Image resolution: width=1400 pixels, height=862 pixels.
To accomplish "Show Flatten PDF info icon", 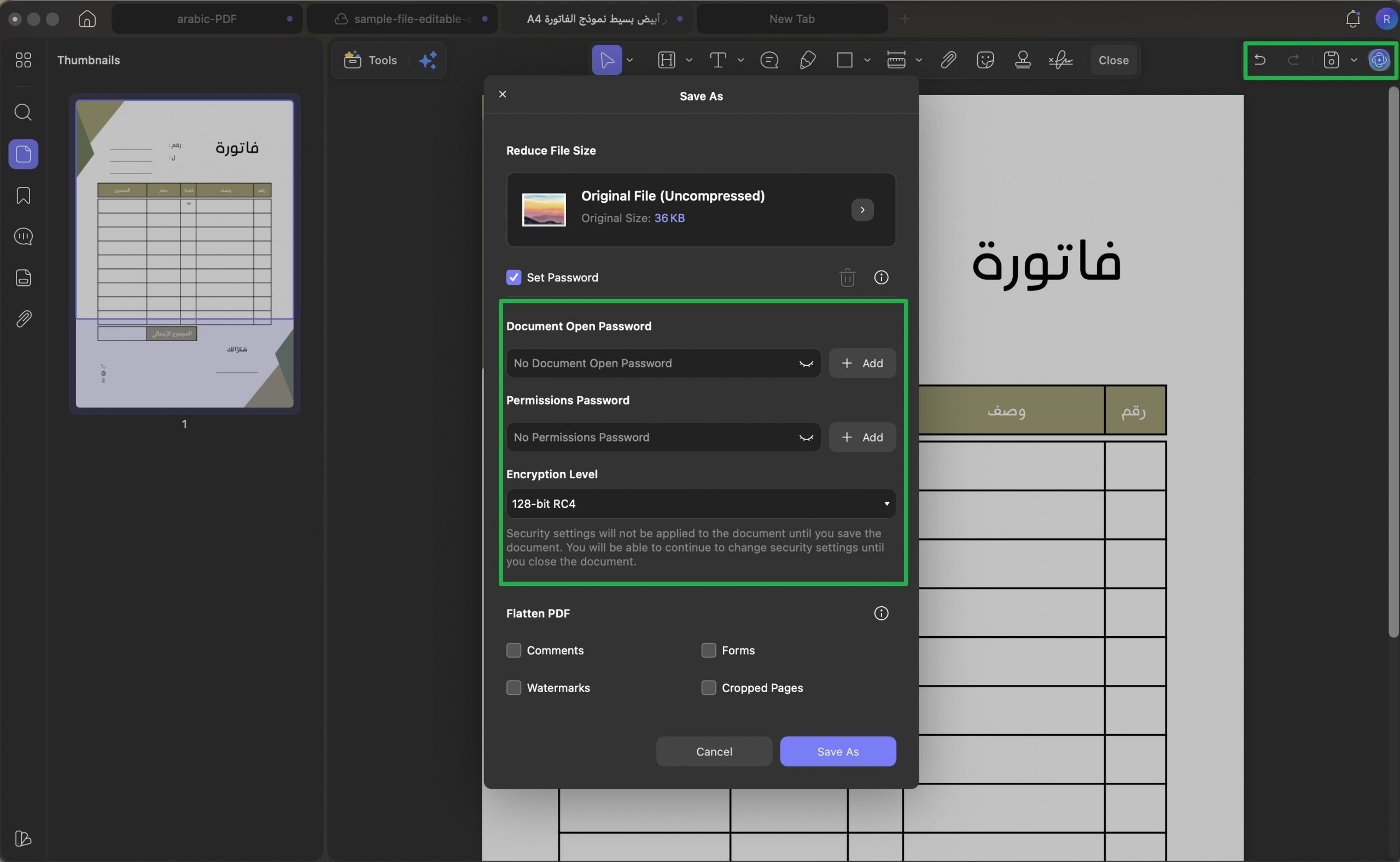I will pos(881,613).
